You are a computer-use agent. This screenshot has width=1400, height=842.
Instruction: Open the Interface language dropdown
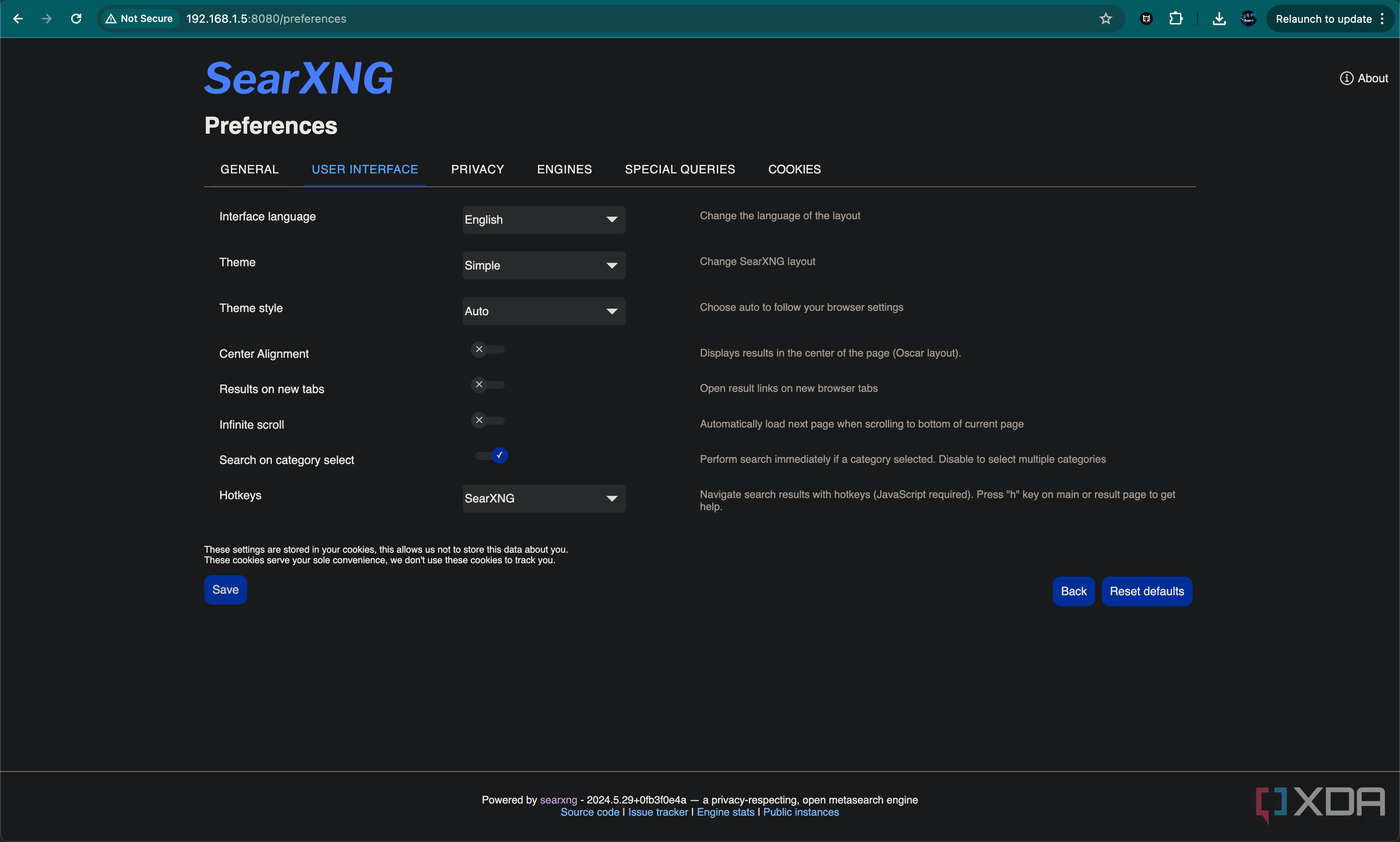(x=544, y=220)
